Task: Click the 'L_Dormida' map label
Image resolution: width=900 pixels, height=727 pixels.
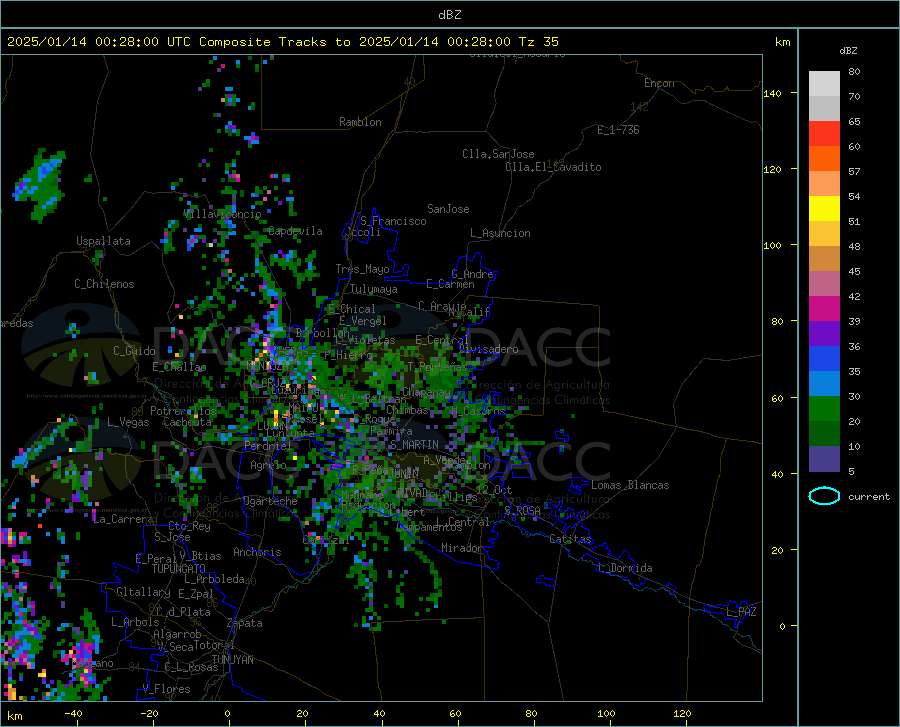Action: (624, 568)
